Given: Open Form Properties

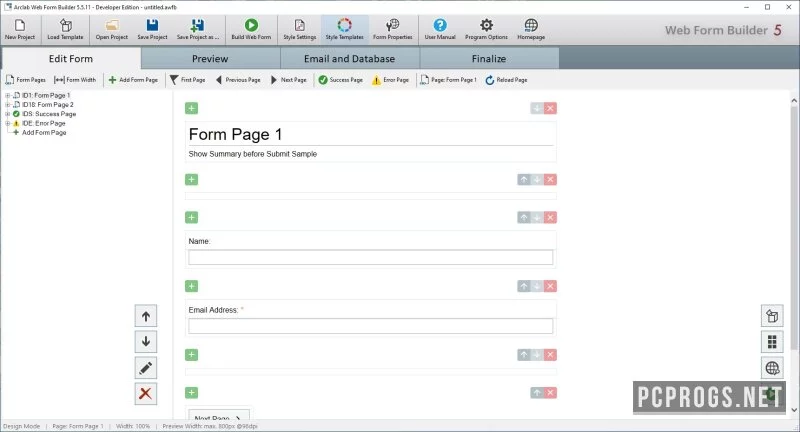Looking at the screenshot, I should click(392, 29).
